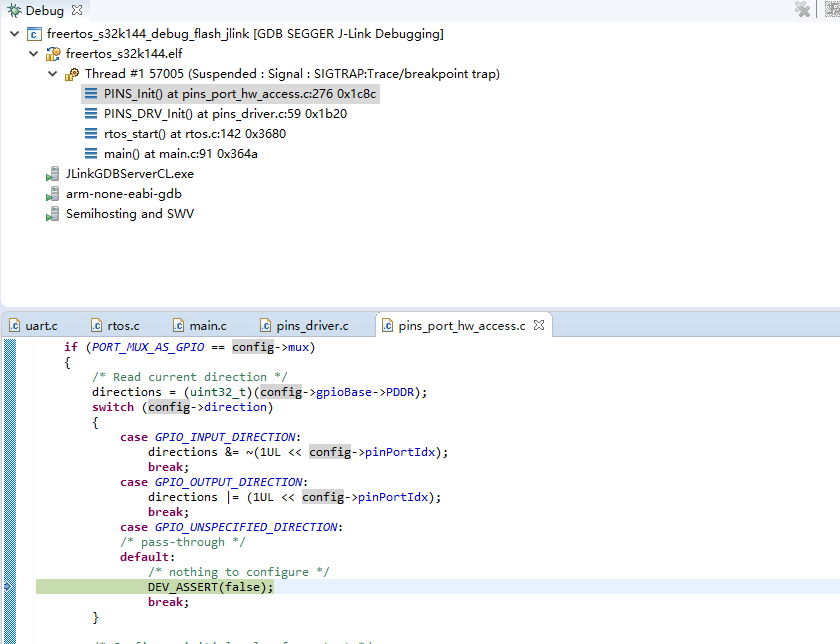Click the directions |= assignment line
Viewport: 840px width, 644px height.
coord(295,497)
